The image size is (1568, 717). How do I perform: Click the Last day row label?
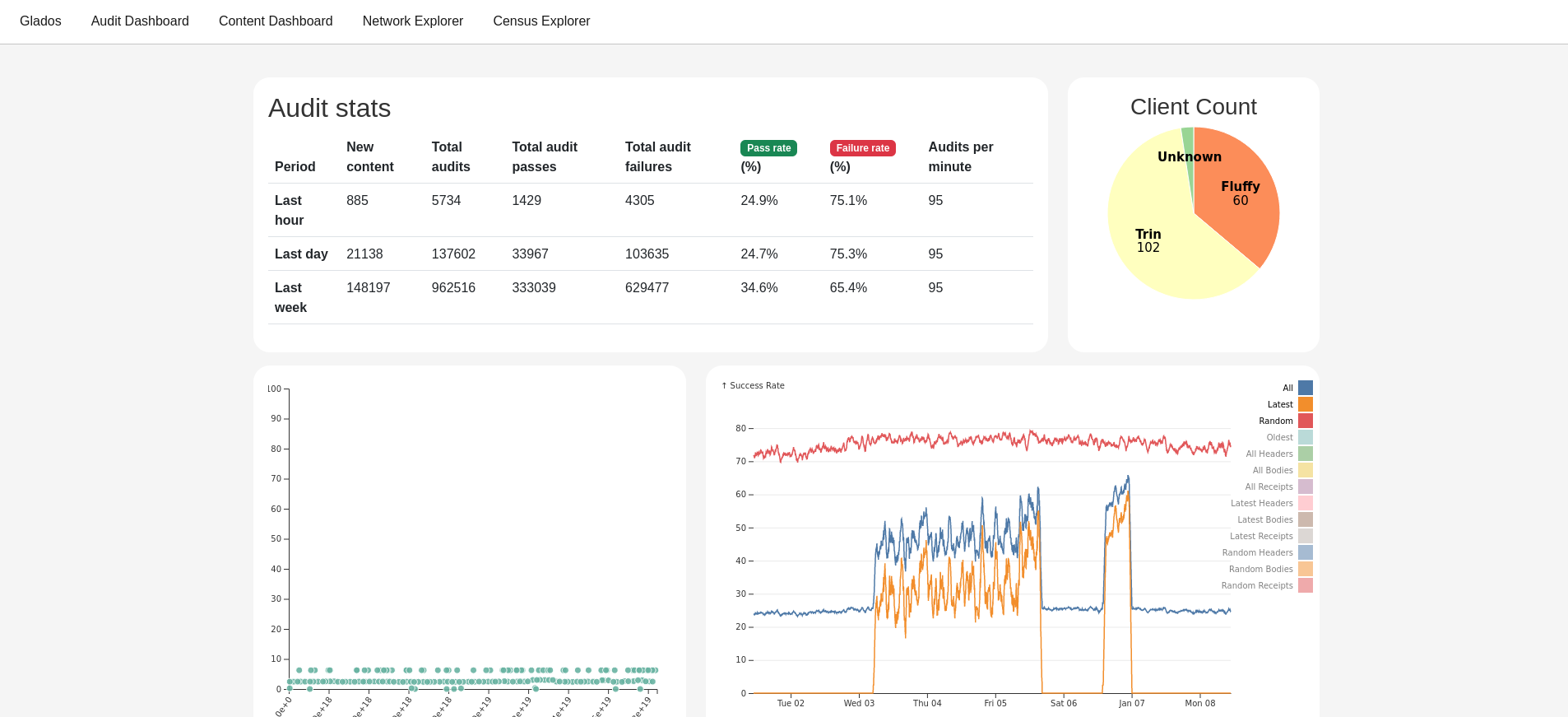pos(301,254)
